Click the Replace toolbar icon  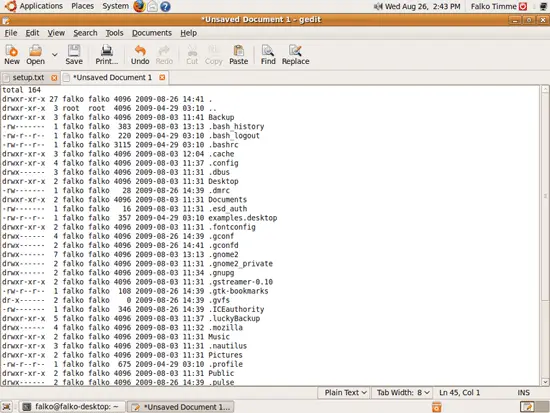pos(295,55)
